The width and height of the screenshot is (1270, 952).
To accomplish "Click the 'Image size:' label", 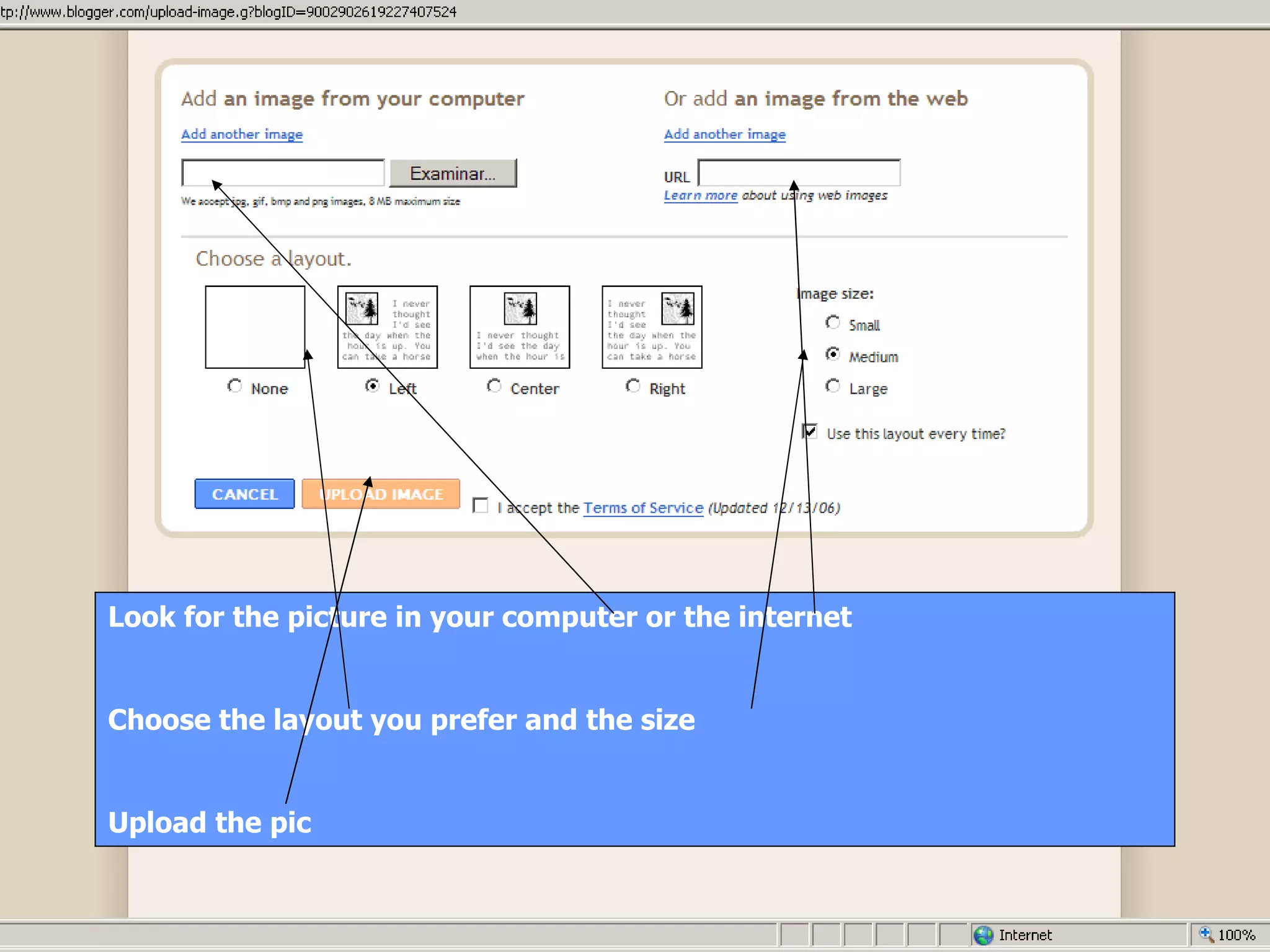I will 835,294.
